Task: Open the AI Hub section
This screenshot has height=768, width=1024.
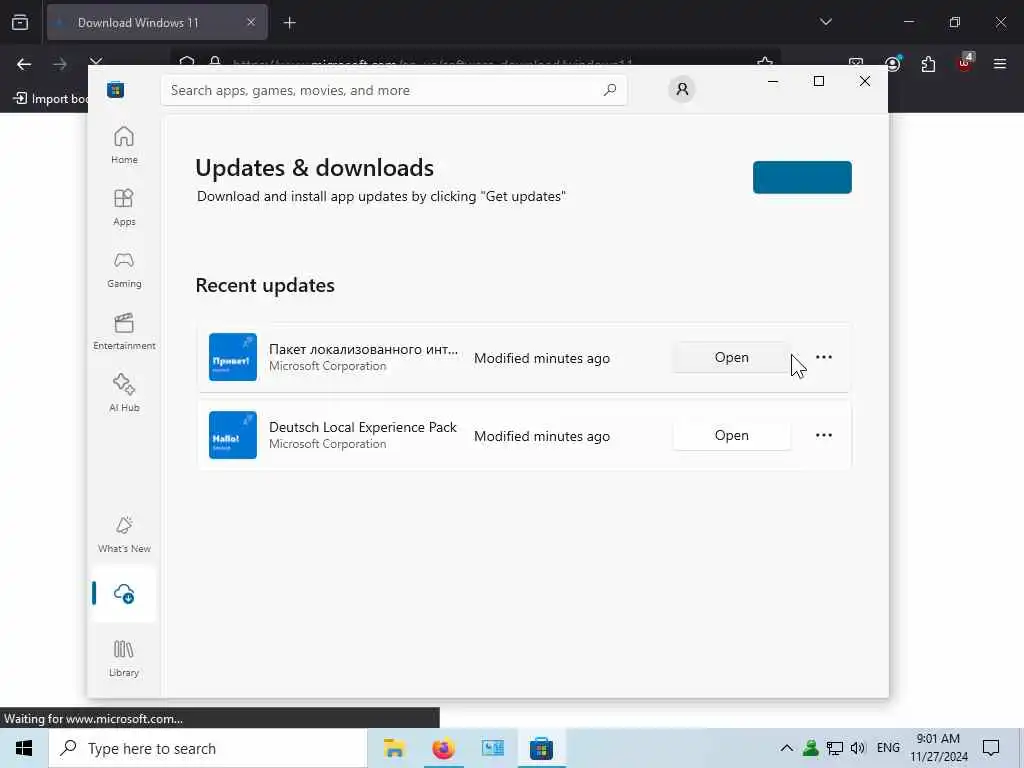Action: (124, 393)
